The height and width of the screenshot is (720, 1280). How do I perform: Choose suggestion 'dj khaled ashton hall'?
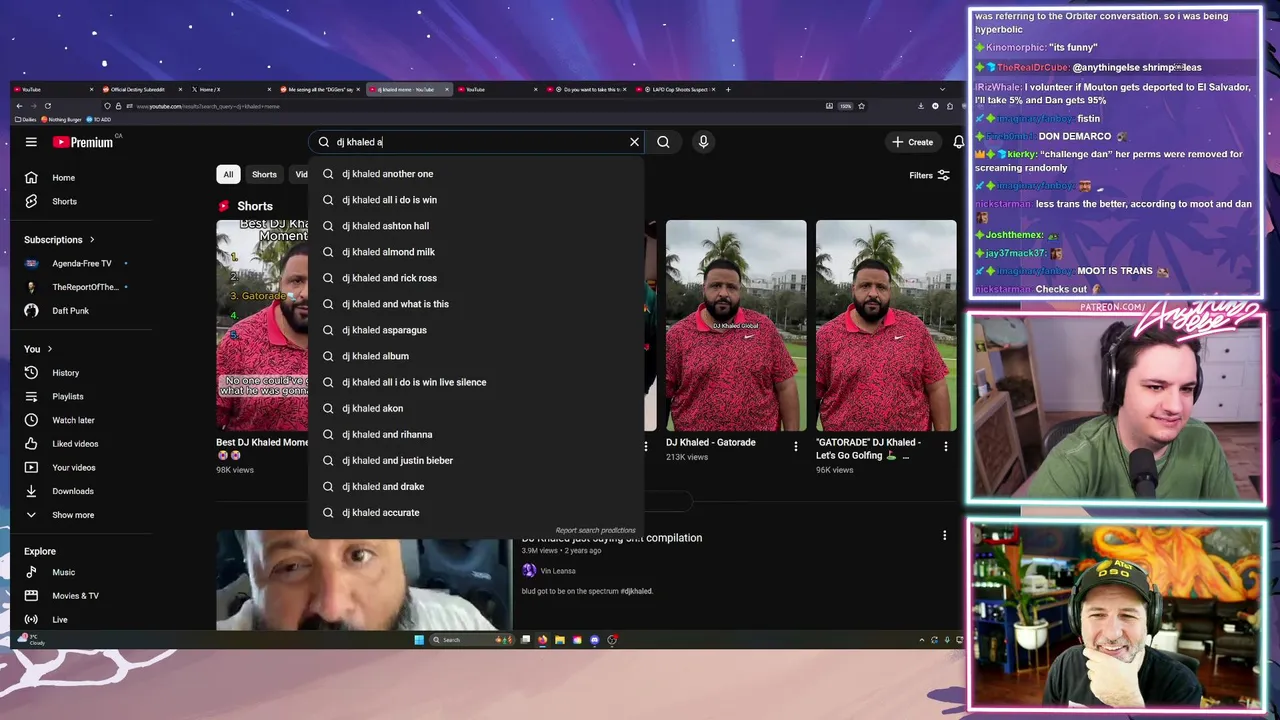[x=475, y=226]
